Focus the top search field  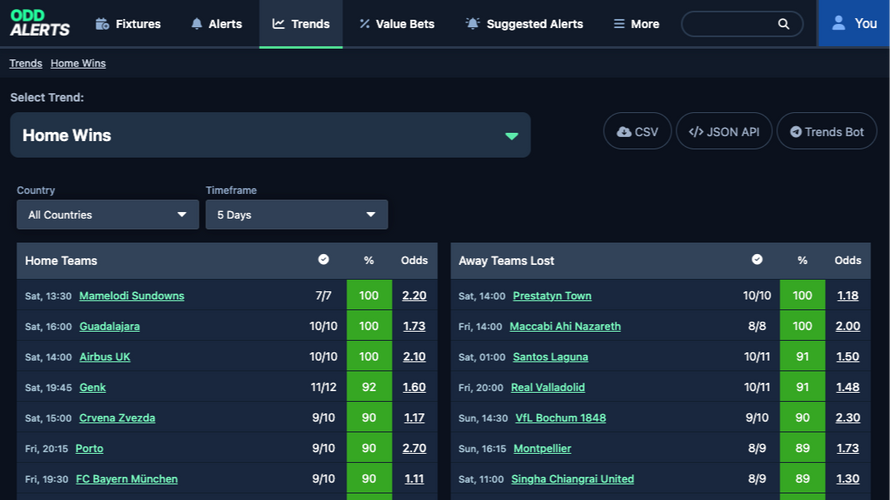(x=742, y=24)
